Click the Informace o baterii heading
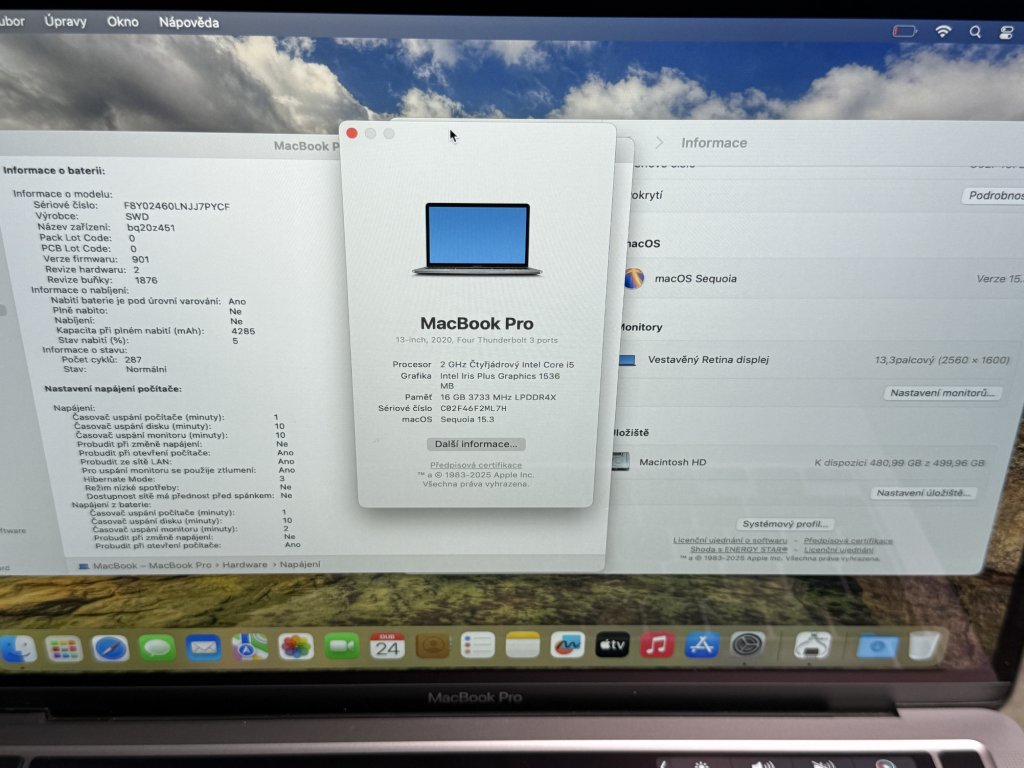Viewport: 1024px width, 768px height. [x=54, y=170]
